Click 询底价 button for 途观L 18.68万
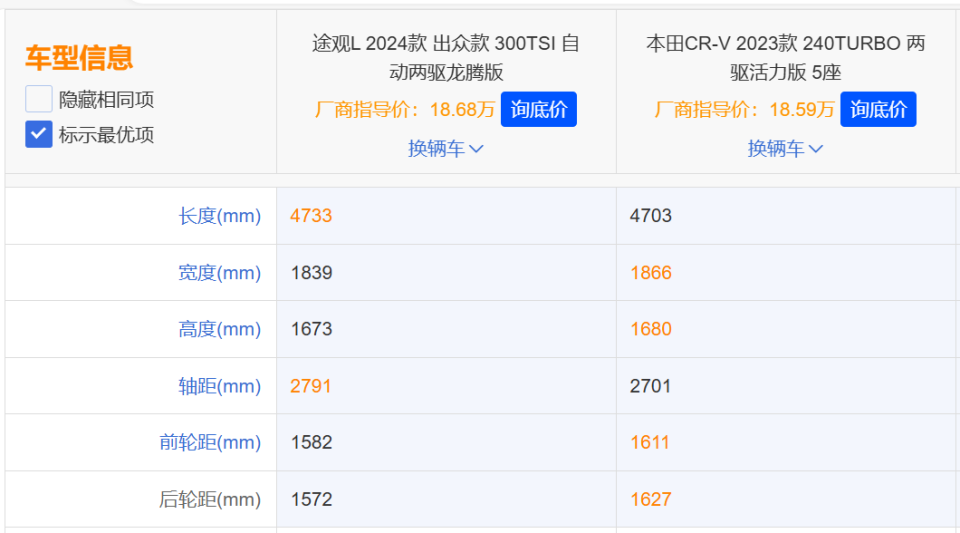The image size is (960, 533). click(x=539, y=110)
